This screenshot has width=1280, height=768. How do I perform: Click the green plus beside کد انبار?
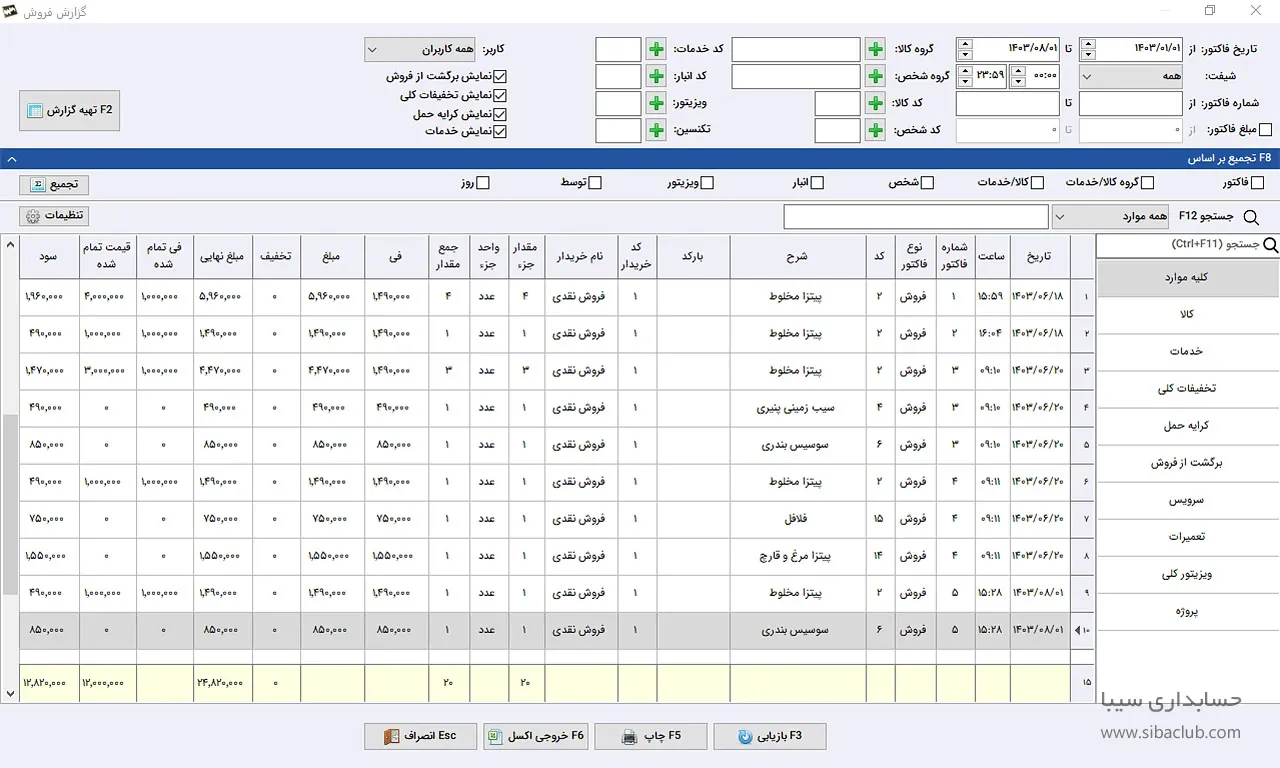pos(656,77)
